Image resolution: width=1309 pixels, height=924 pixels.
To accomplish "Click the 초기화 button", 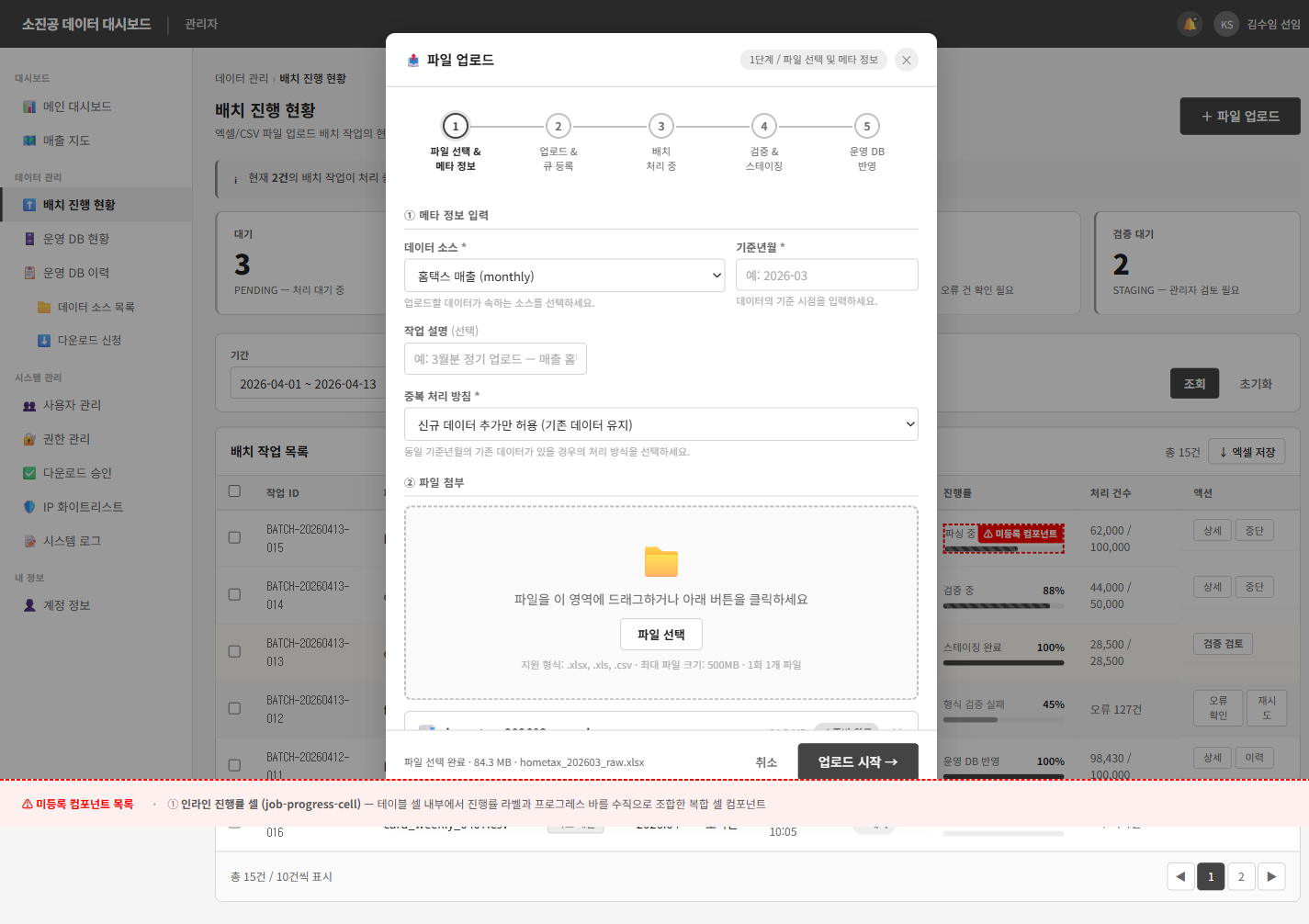I will pos(1256,384).
